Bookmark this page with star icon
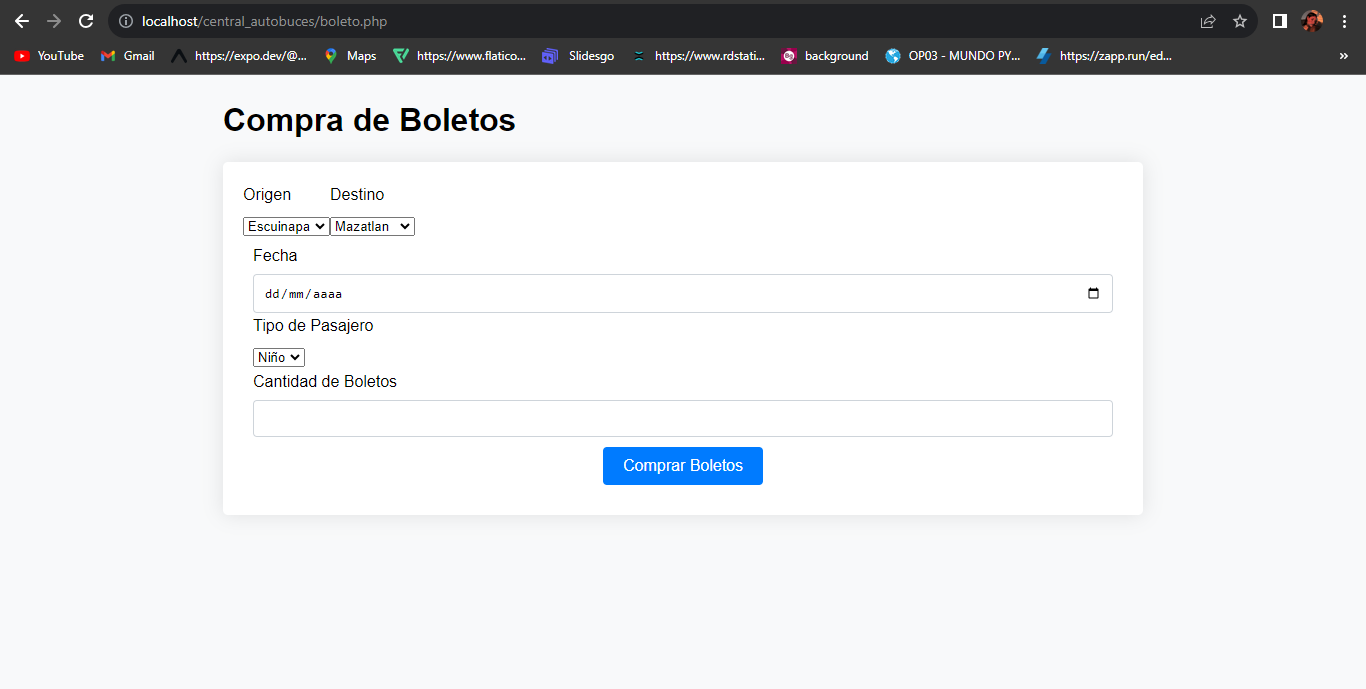 [1240, 21]
